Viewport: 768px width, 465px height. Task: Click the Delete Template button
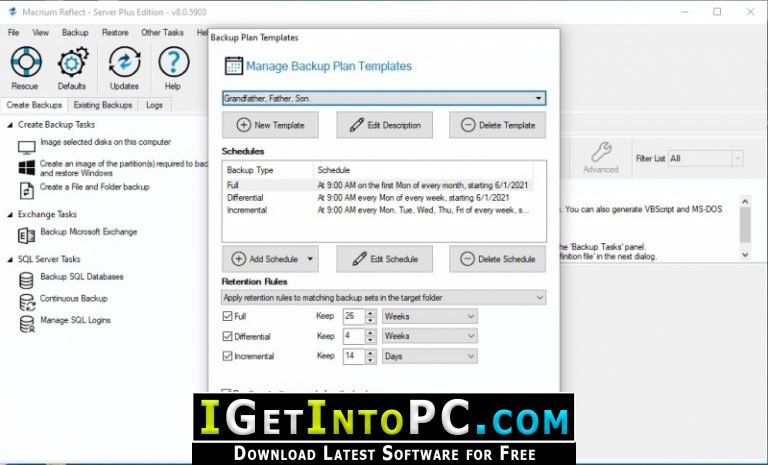pos(498,125)
